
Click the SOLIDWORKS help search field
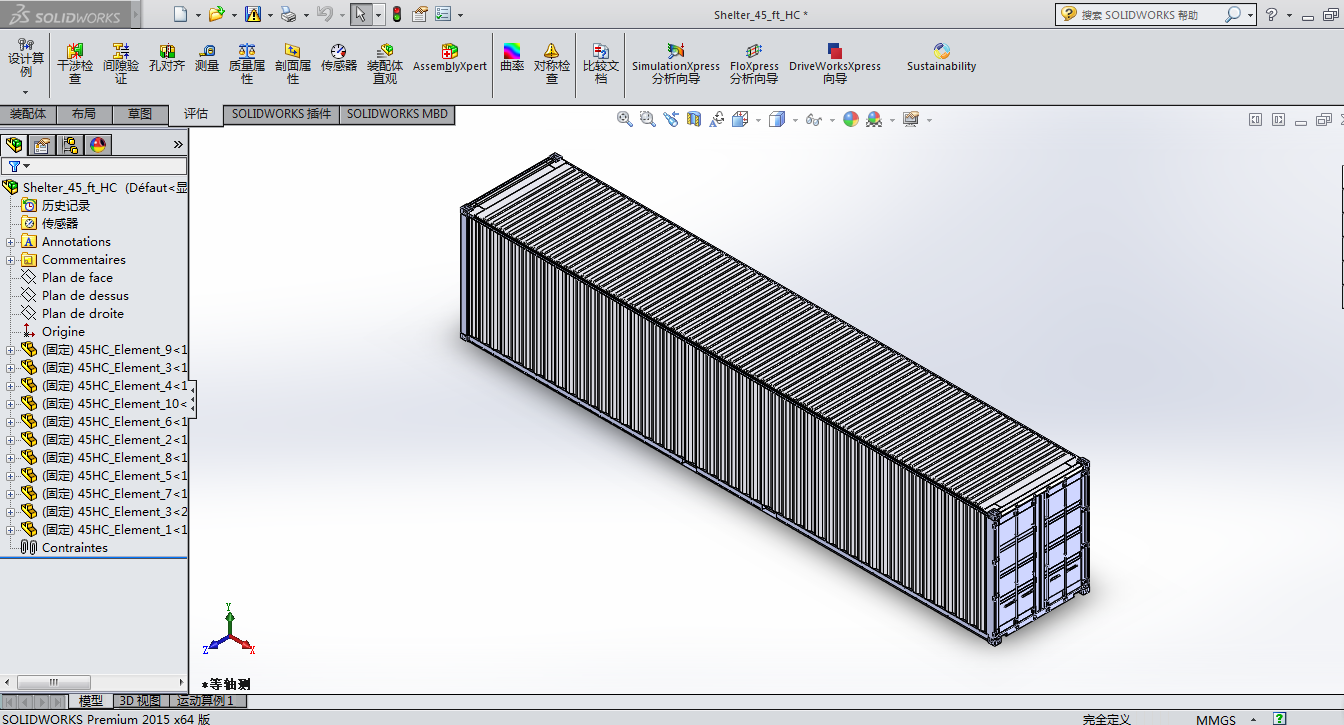click(1150, 14)
